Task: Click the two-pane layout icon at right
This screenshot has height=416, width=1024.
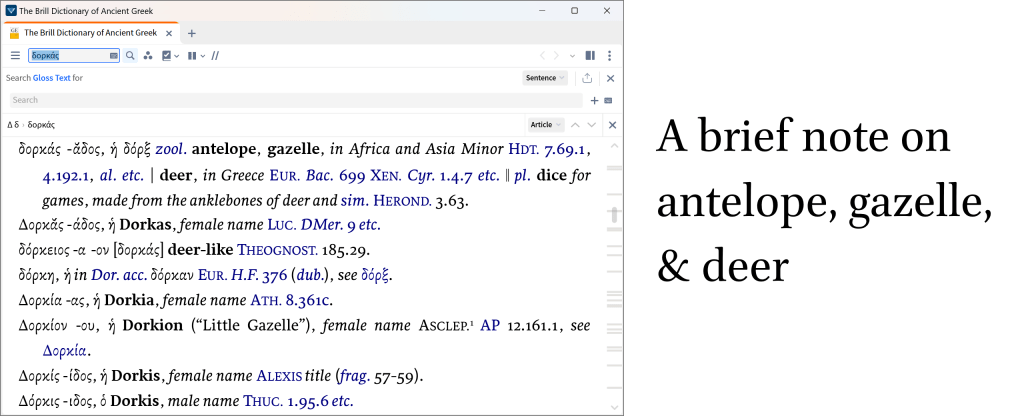Action: point(590,55)
